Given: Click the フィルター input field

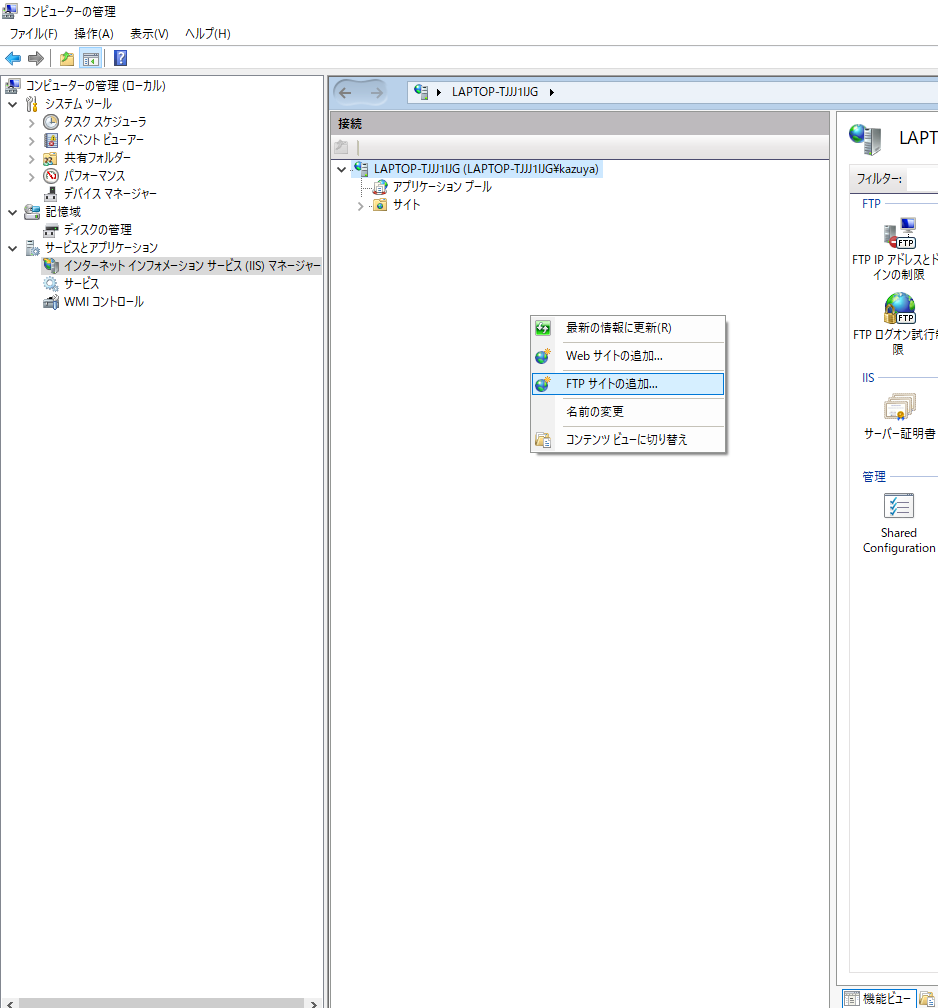Looking at the screenshot, I should click(x=923, y=179).
